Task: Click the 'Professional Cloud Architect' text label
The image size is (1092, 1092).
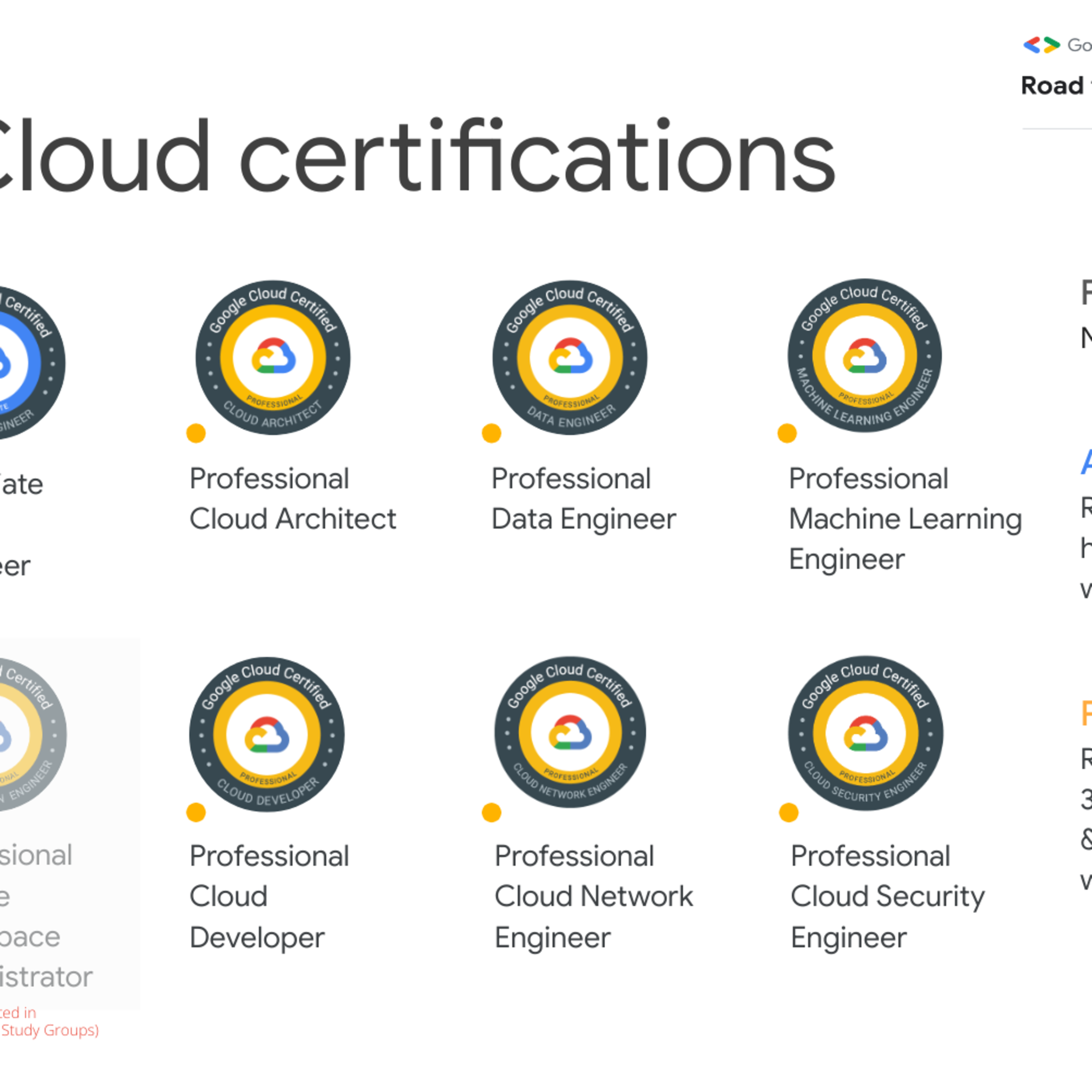Action: click(292, 498)
